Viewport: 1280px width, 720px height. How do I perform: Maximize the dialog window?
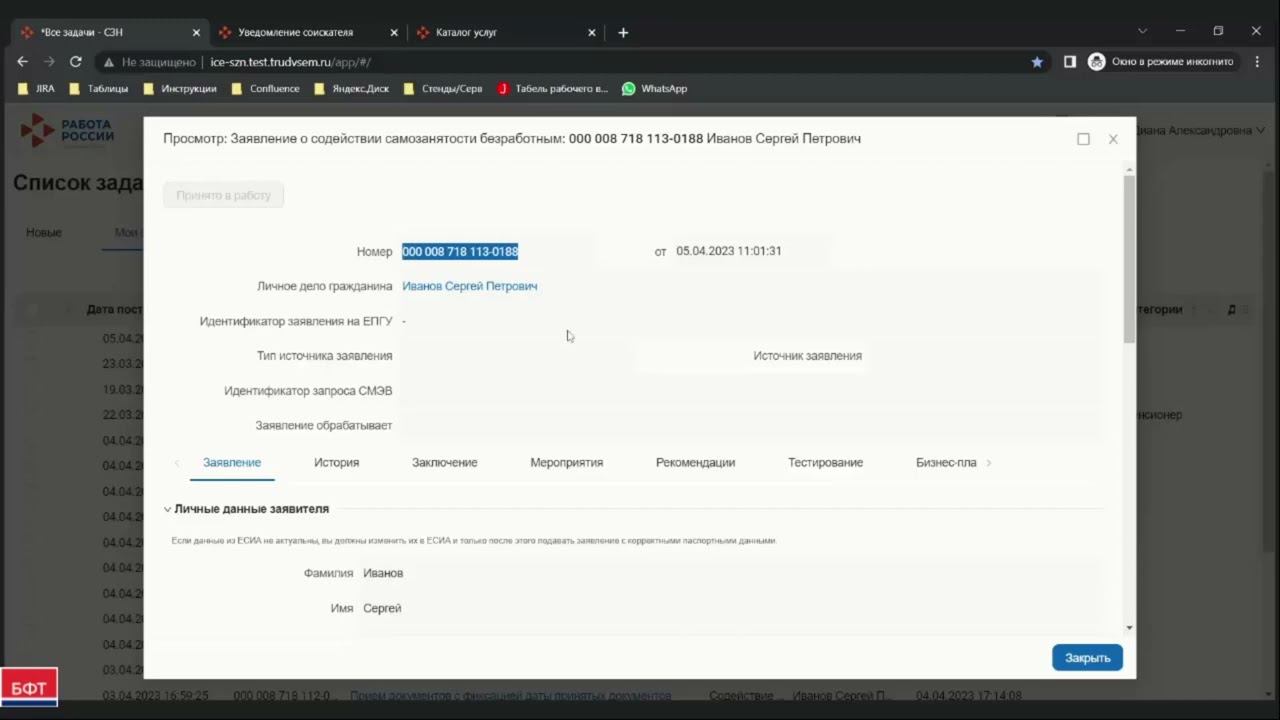point(1083,139)
